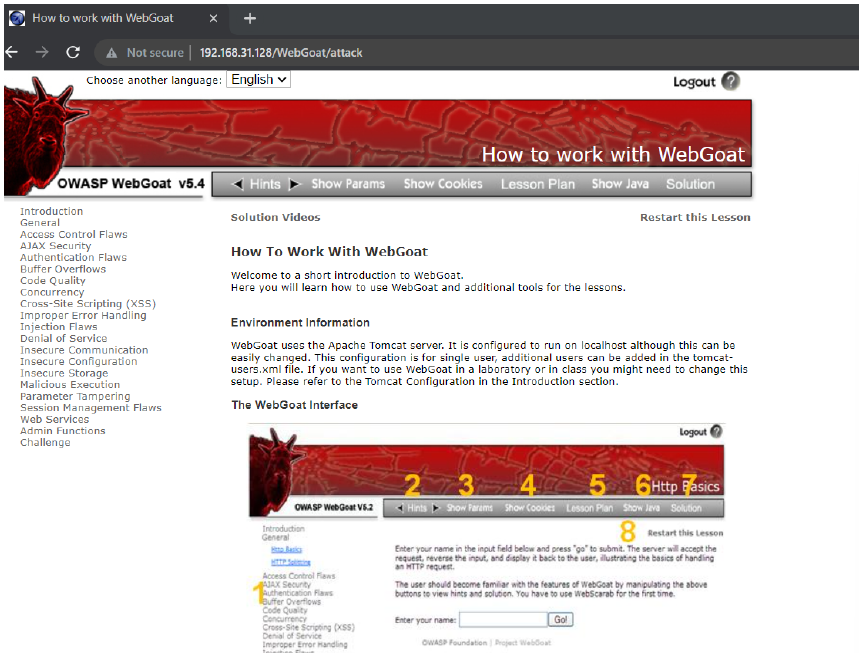Show previous hint with left arrow
This screenshot has height=657, width=863.
tap(237, 184)
